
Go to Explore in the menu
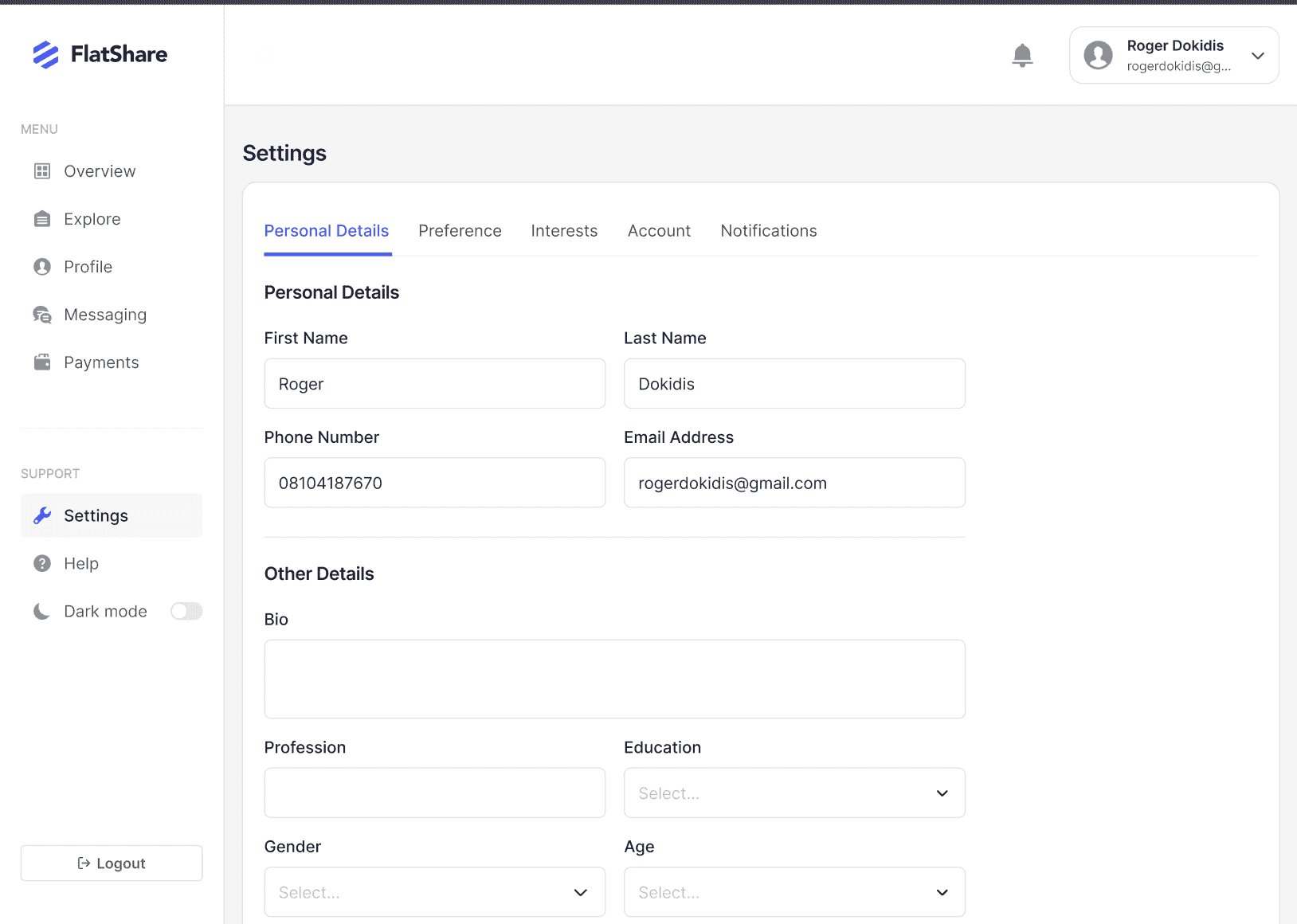pyautogui.click(x=112, y=219)
